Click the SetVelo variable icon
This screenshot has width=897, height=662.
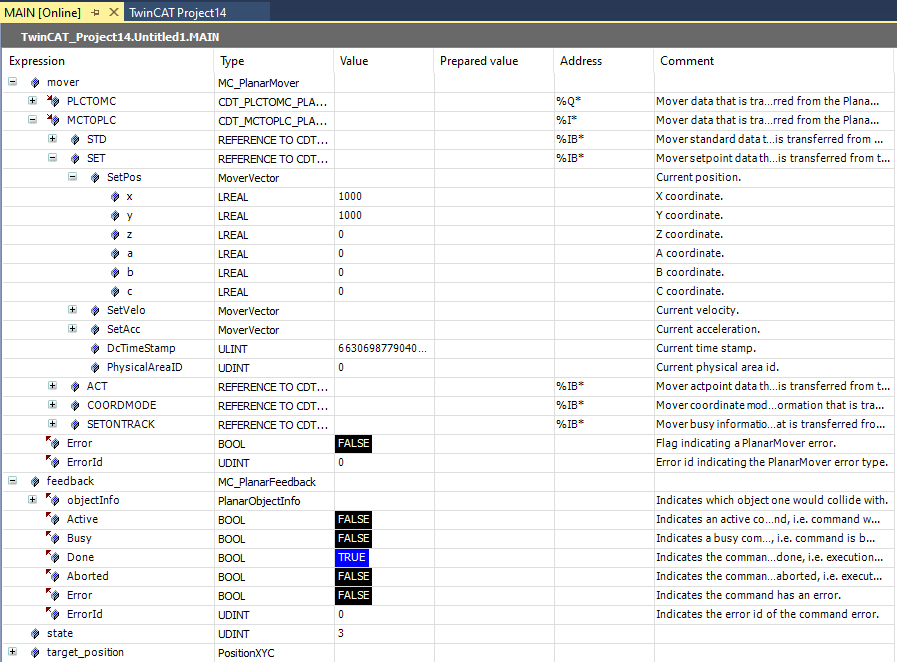pyautogui.click(x=95, y=310)
